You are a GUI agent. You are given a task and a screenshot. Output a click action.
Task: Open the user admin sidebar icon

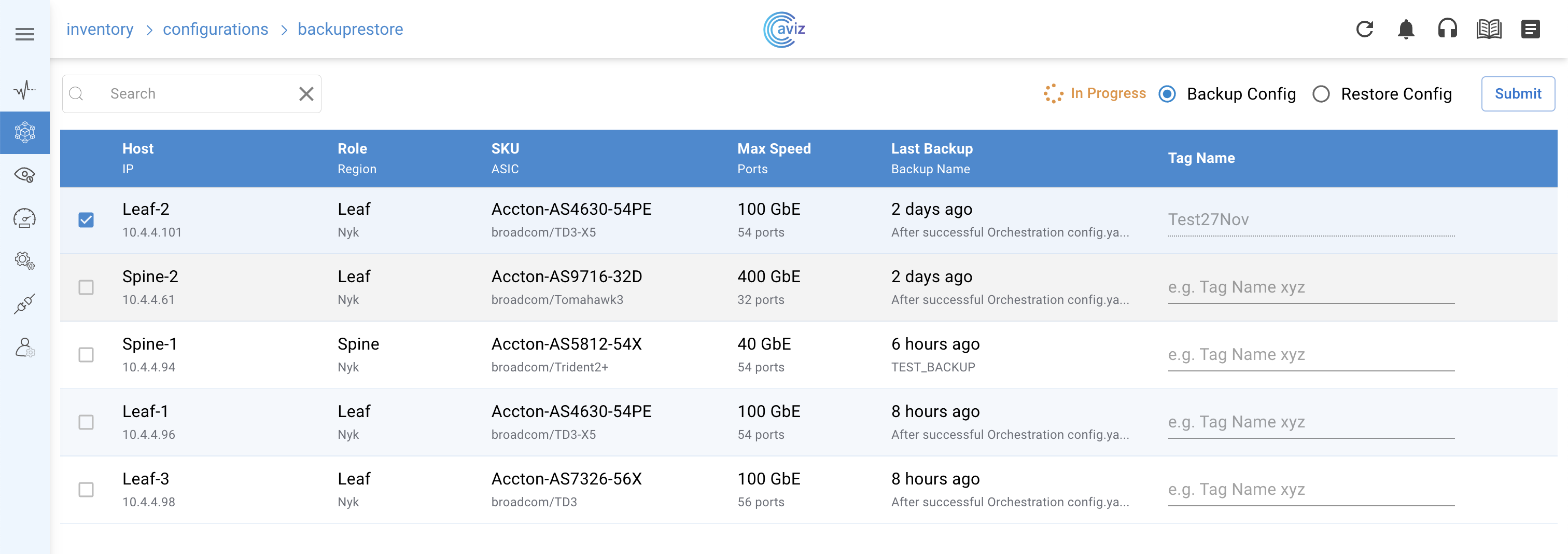24,348
